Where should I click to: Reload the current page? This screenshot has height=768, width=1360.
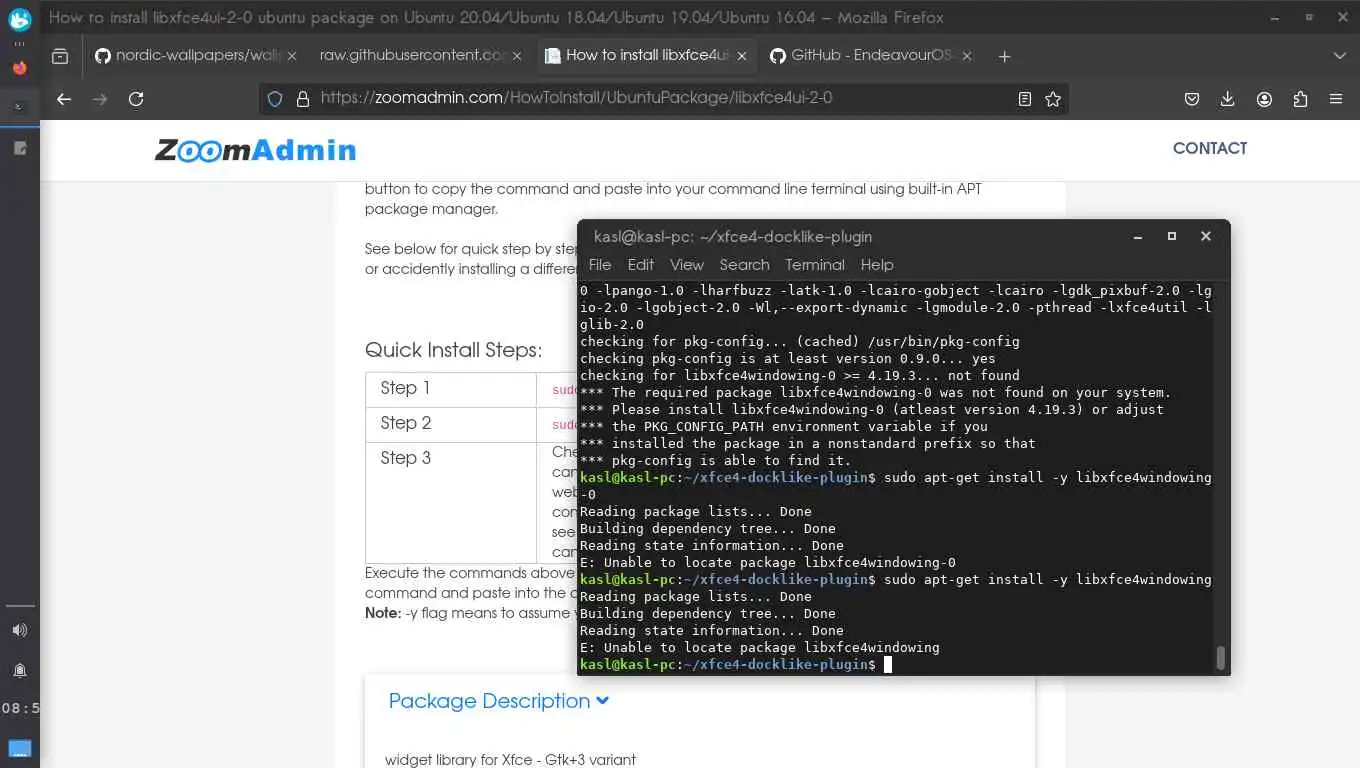point(136,99)
